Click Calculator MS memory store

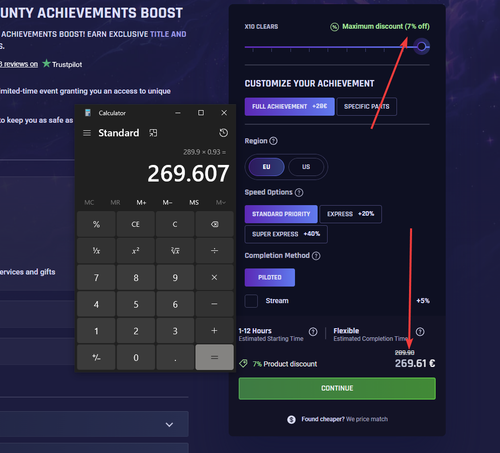click(194, 202)
